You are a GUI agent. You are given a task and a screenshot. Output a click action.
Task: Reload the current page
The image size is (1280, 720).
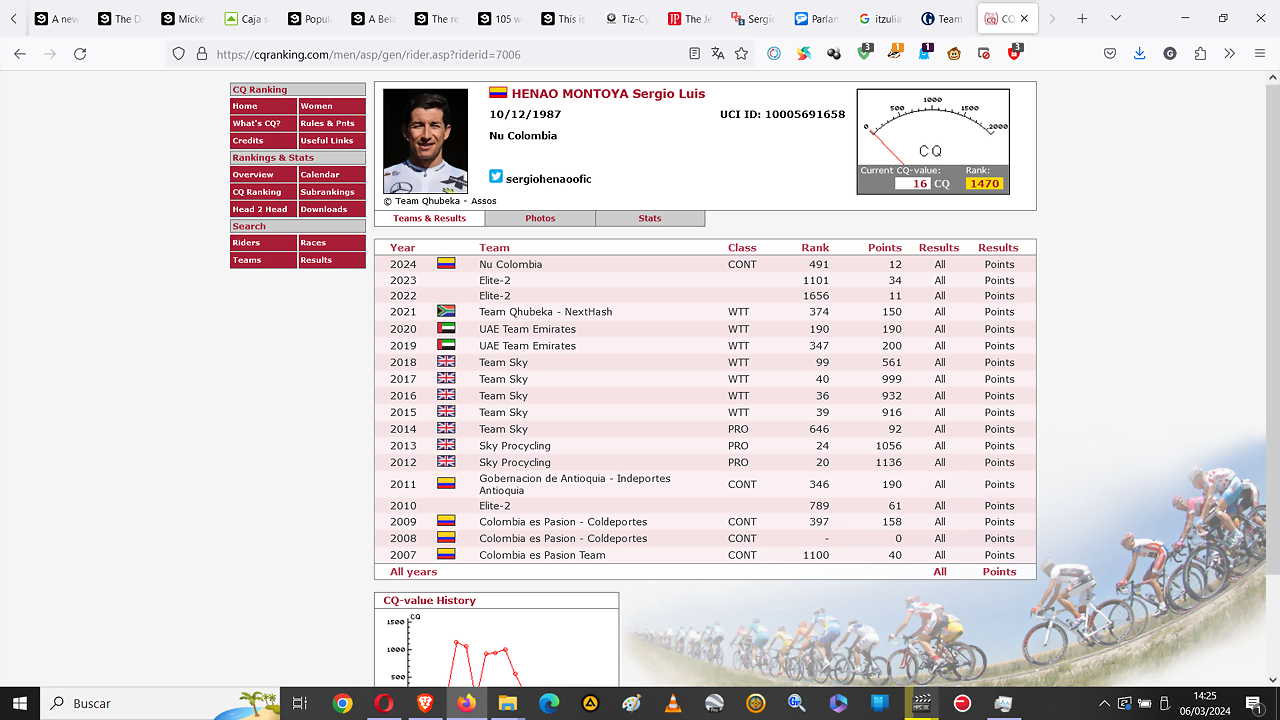click(81, 54)
